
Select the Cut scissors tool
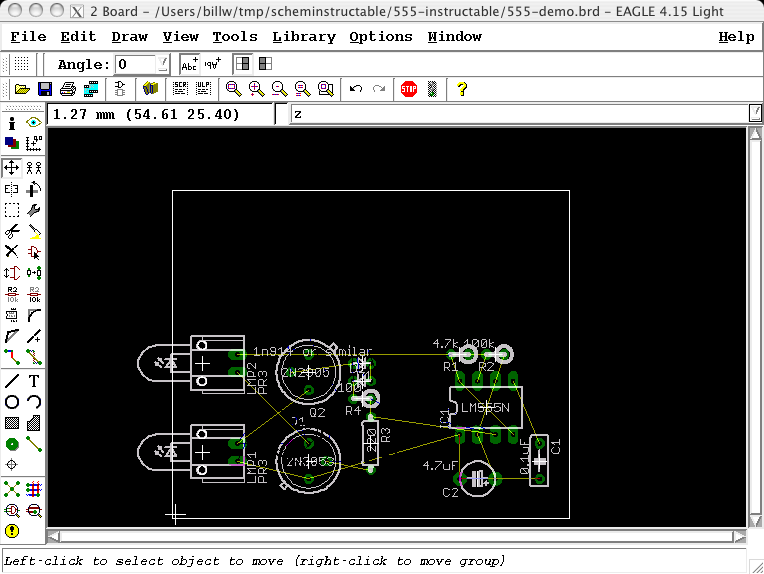tap(12, 231)
